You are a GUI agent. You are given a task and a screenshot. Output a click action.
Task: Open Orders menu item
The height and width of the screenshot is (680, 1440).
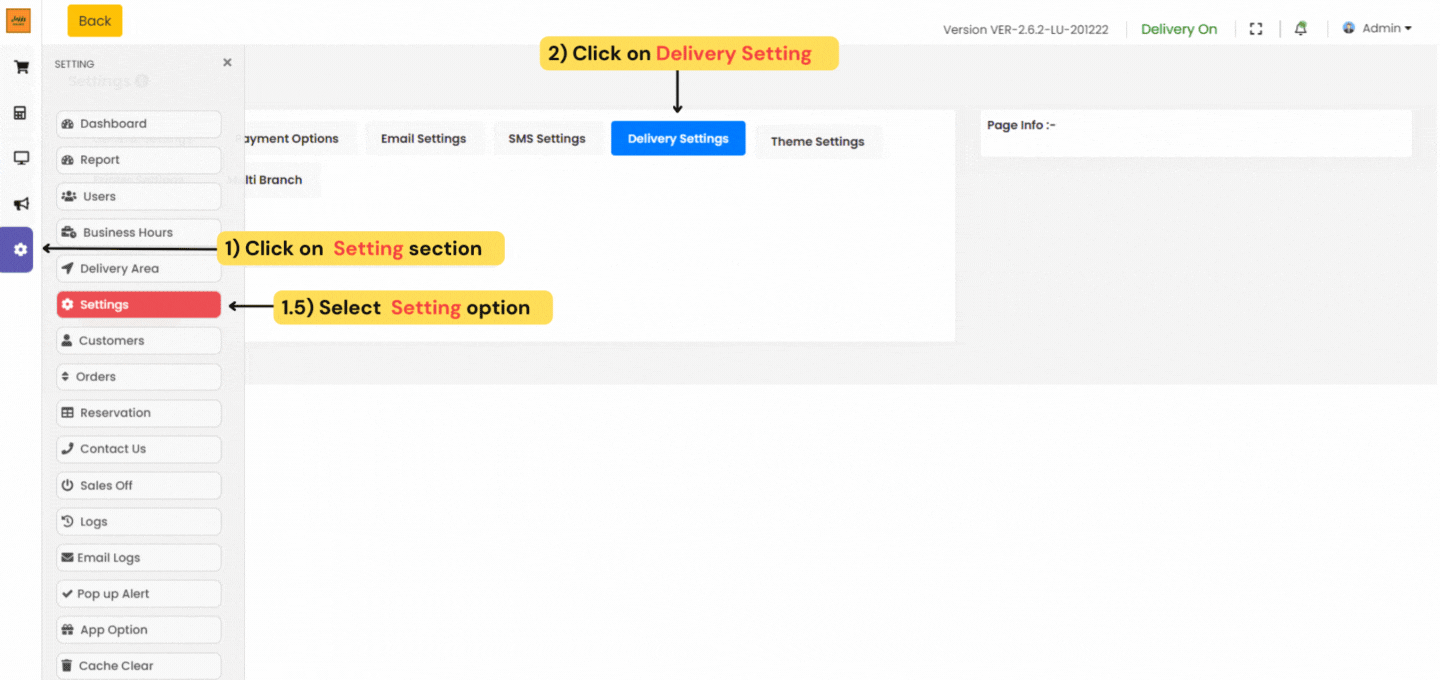tap(139, 376)
